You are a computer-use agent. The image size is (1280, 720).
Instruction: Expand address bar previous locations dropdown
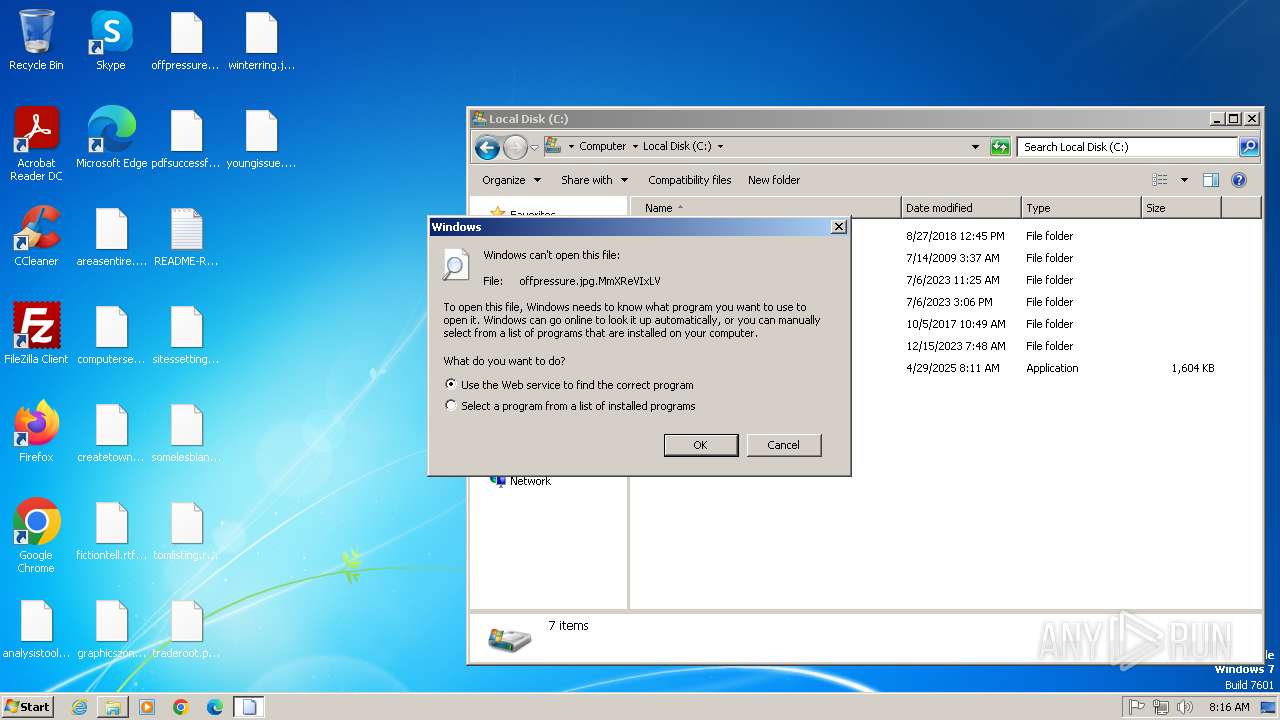(x=976, y=146)
